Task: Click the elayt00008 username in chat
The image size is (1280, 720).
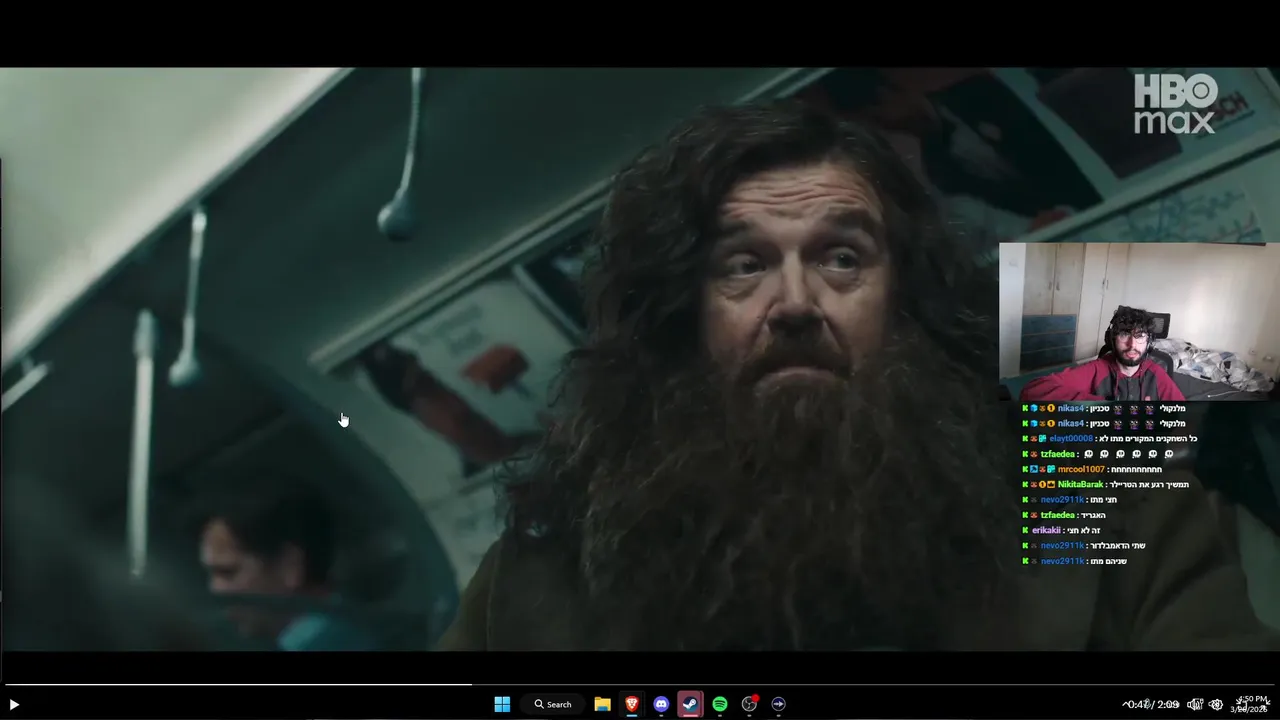Action: tap(1071, 439)
